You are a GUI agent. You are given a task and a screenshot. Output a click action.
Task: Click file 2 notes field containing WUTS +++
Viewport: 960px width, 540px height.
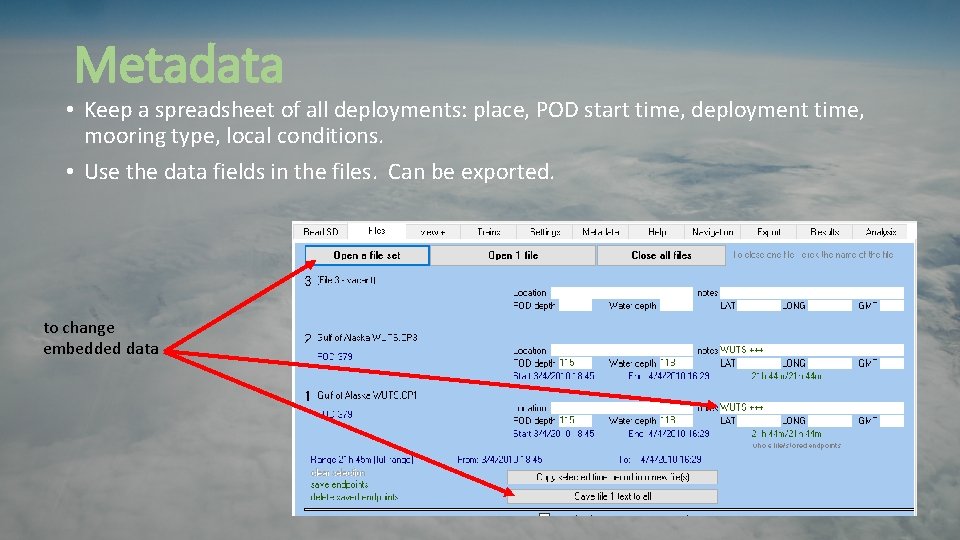811,350
